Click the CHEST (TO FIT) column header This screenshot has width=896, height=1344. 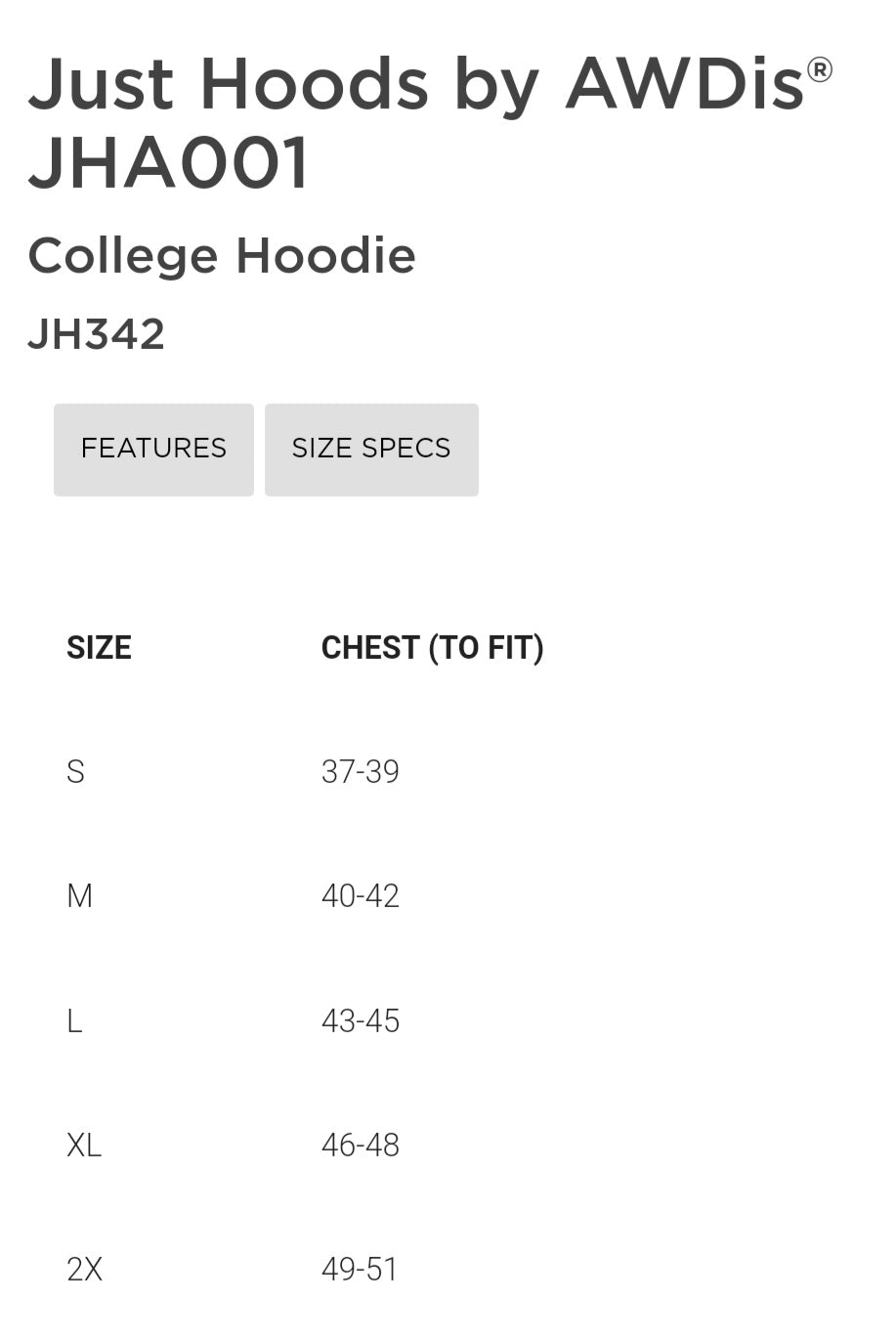432,647
